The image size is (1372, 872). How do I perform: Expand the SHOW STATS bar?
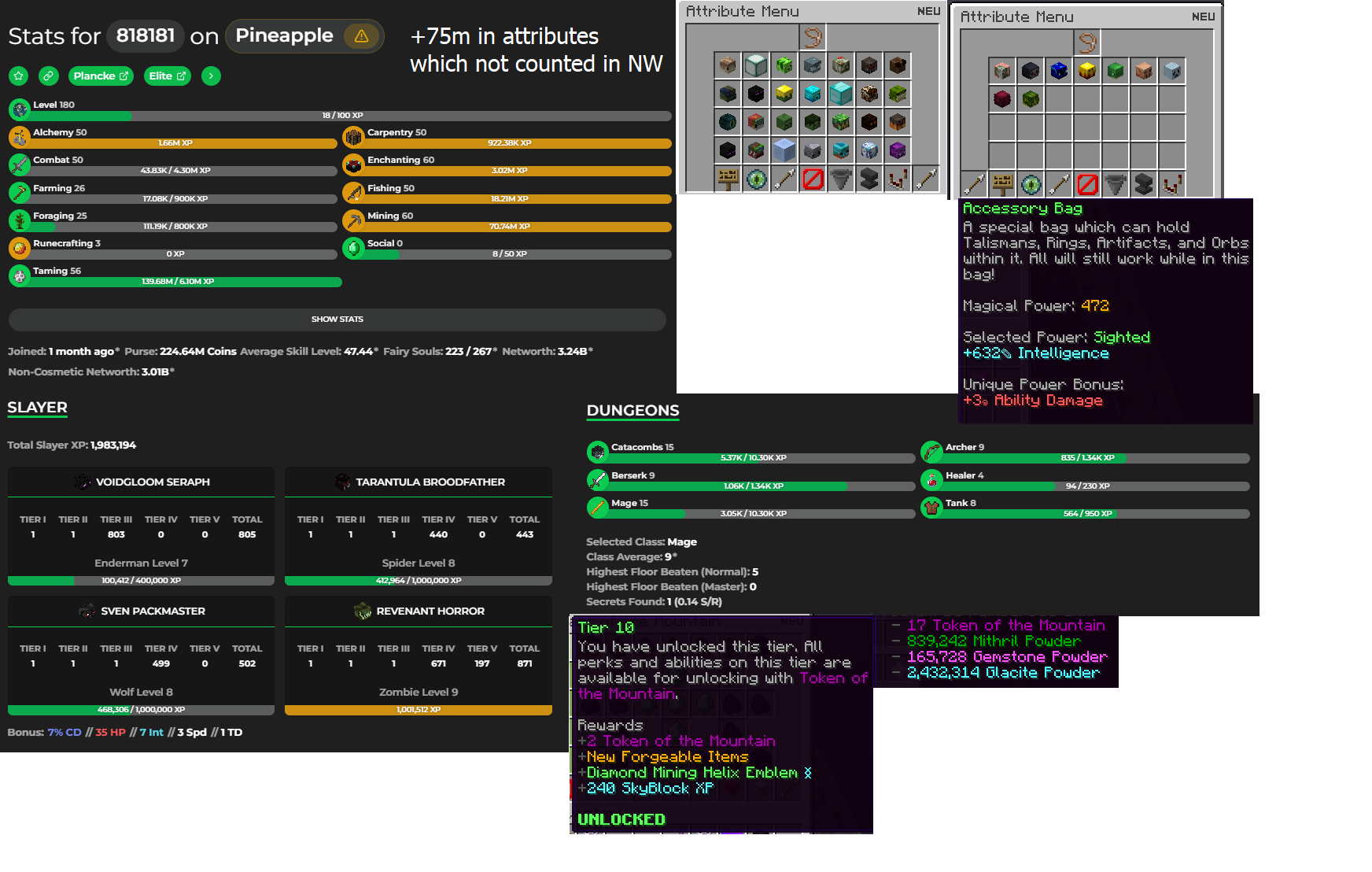pyautogui.click(x=337, y=320)
